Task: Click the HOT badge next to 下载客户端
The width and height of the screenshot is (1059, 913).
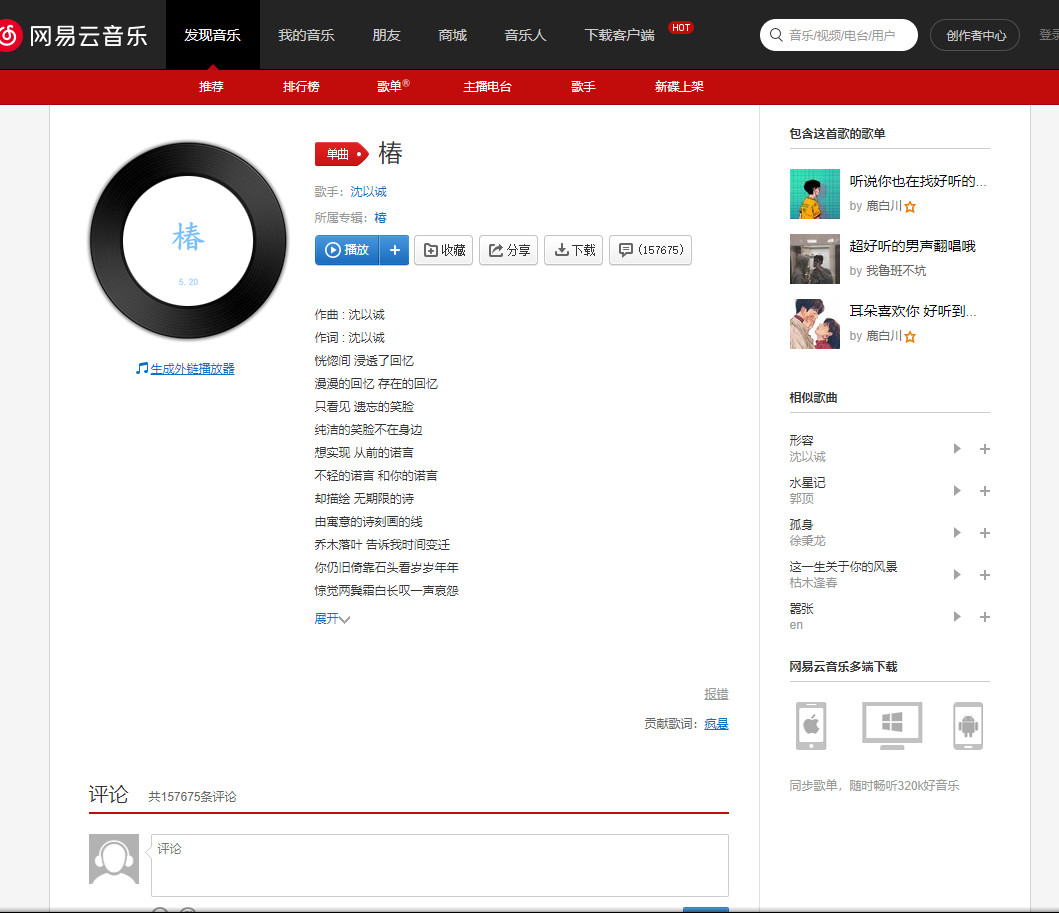Action: click(681, 28)
